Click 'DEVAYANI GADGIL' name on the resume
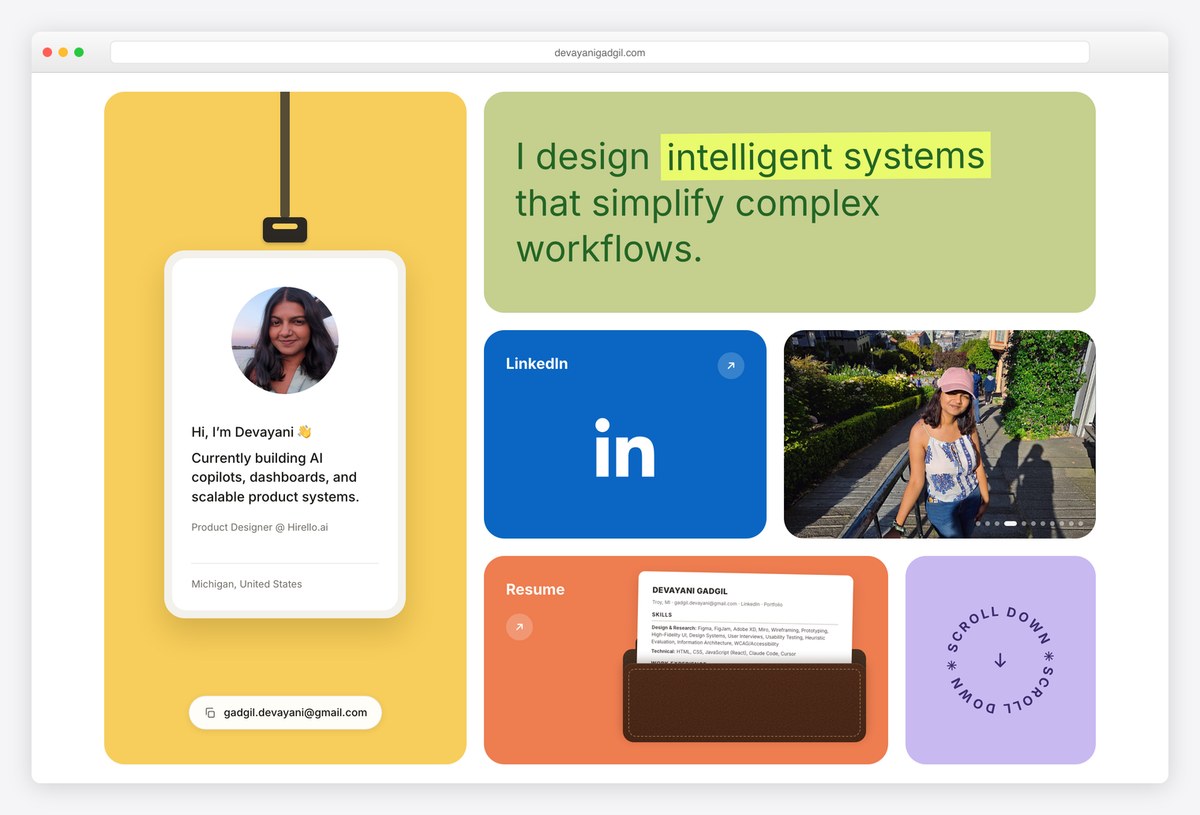This screenshot has width=1200, height=815. [x=690, y=591]
